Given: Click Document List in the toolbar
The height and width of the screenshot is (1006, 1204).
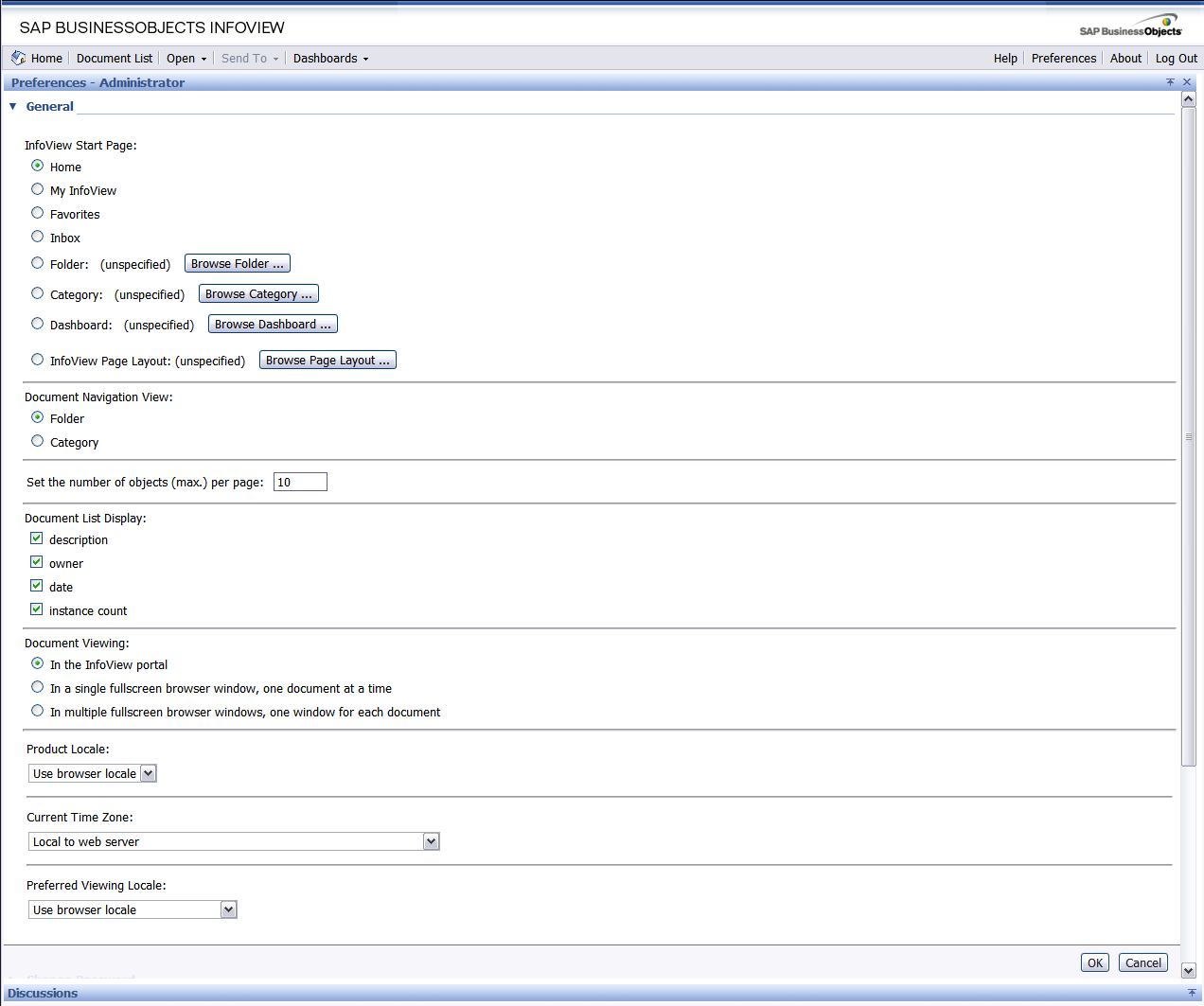Looking at the screenshot, I should [115, 59].
